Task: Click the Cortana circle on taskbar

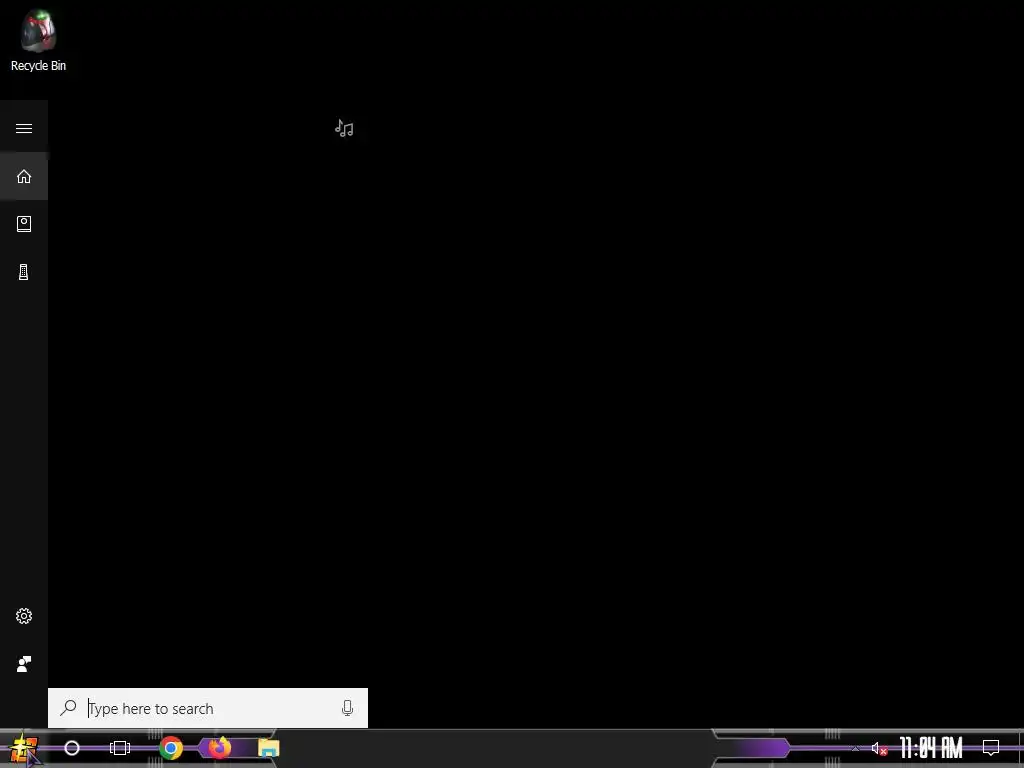Action: [x=72, y=748]
